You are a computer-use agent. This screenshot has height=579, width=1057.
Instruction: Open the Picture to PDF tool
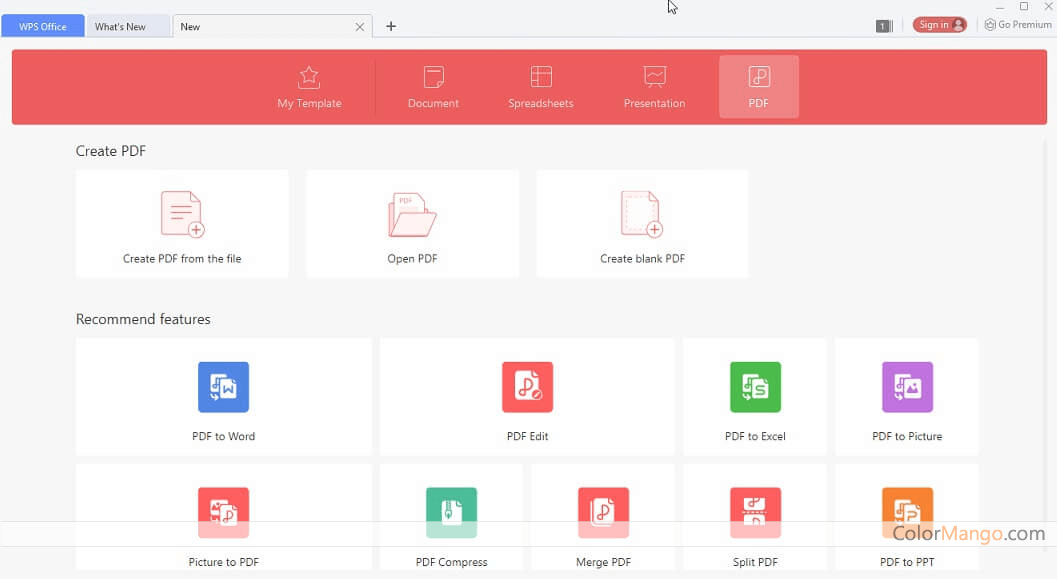coord(223,513)
